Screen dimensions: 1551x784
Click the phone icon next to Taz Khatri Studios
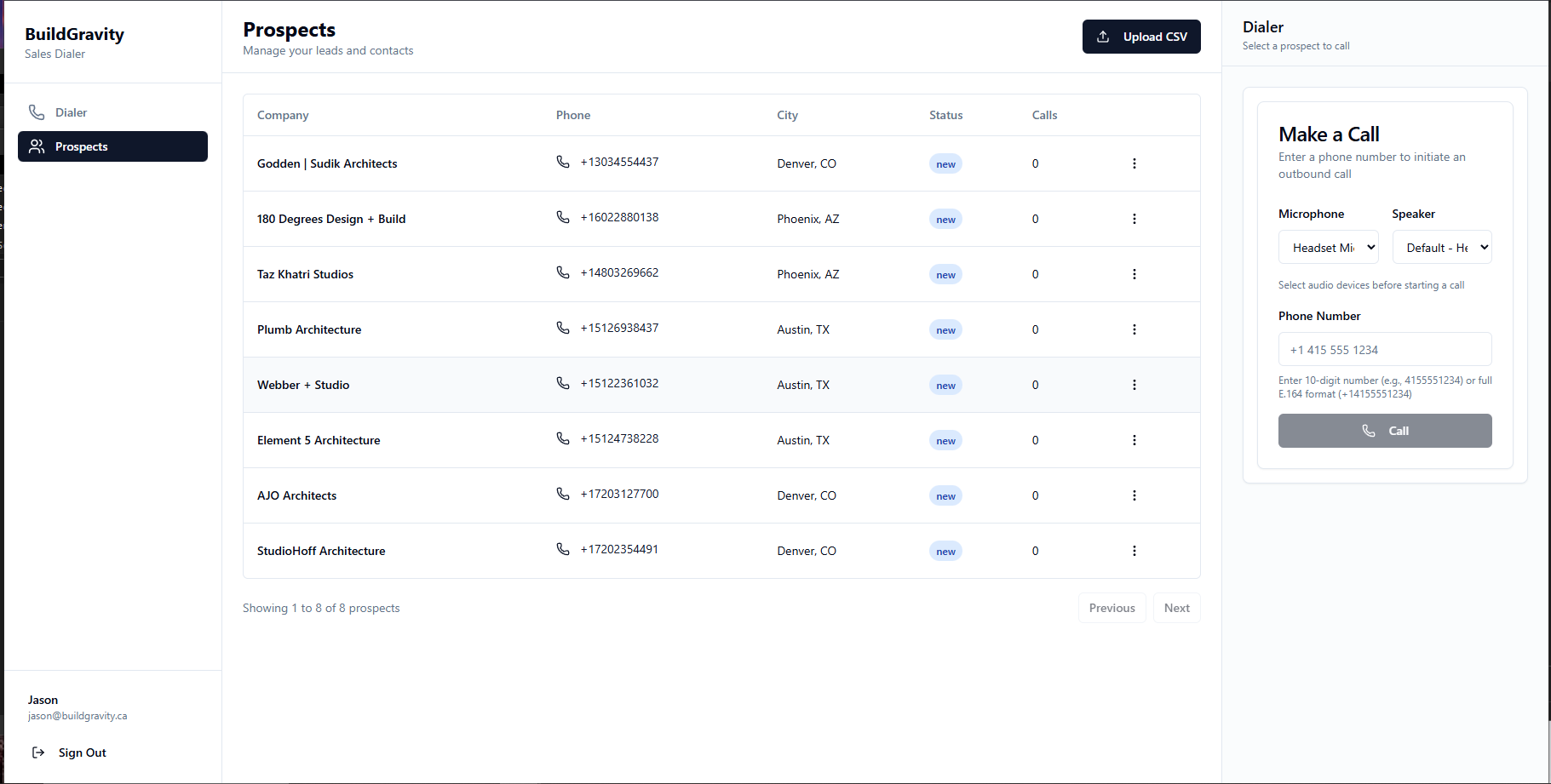pos(562,272)
